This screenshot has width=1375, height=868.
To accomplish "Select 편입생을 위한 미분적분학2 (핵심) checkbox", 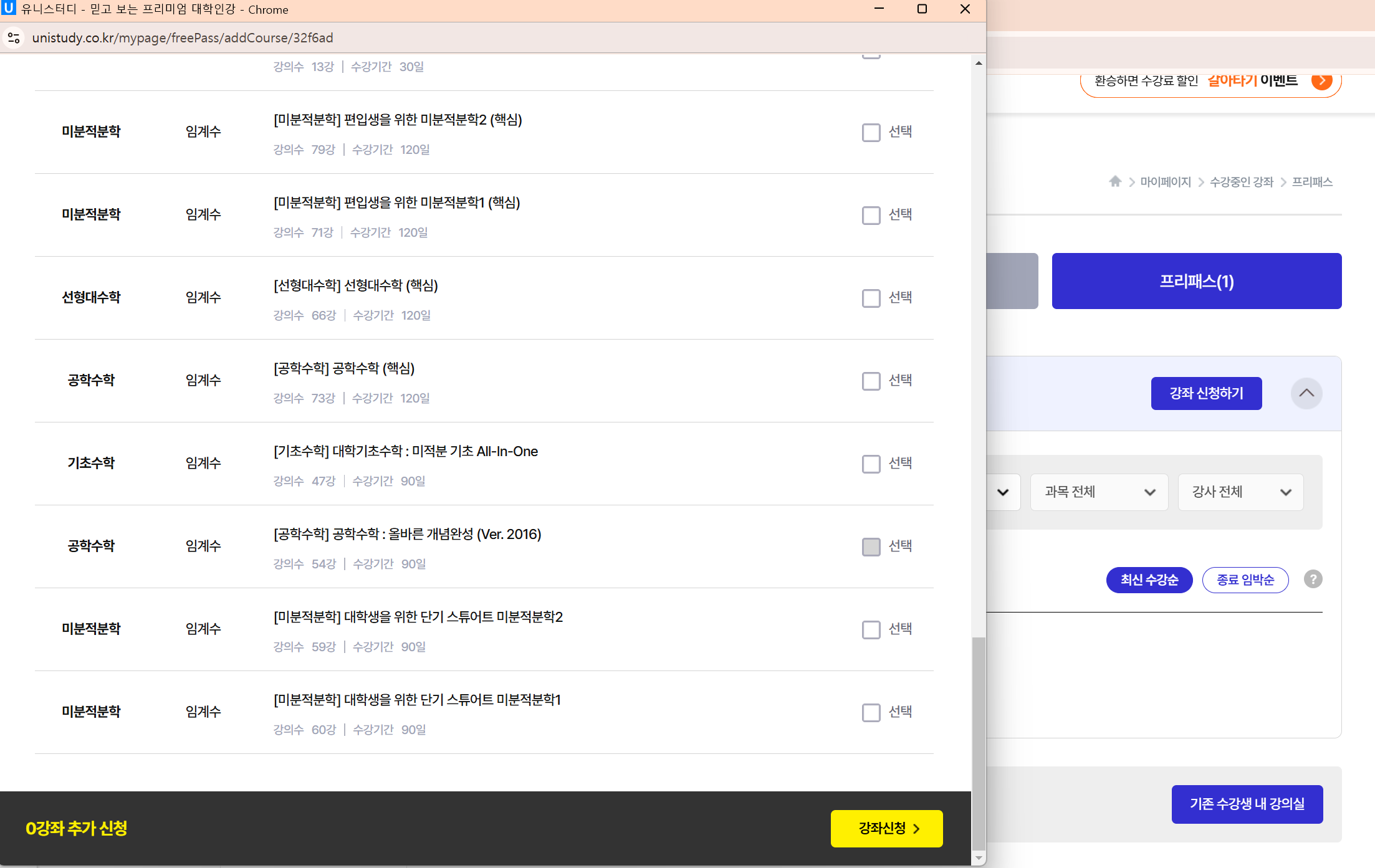I will pyautogui.click(x=871, y=132).
